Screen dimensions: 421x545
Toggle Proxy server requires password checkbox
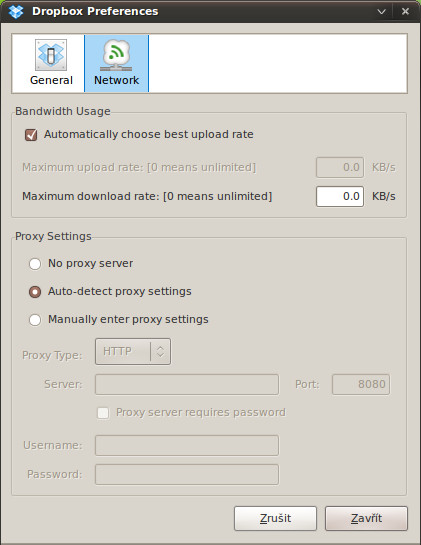(103, 413)
